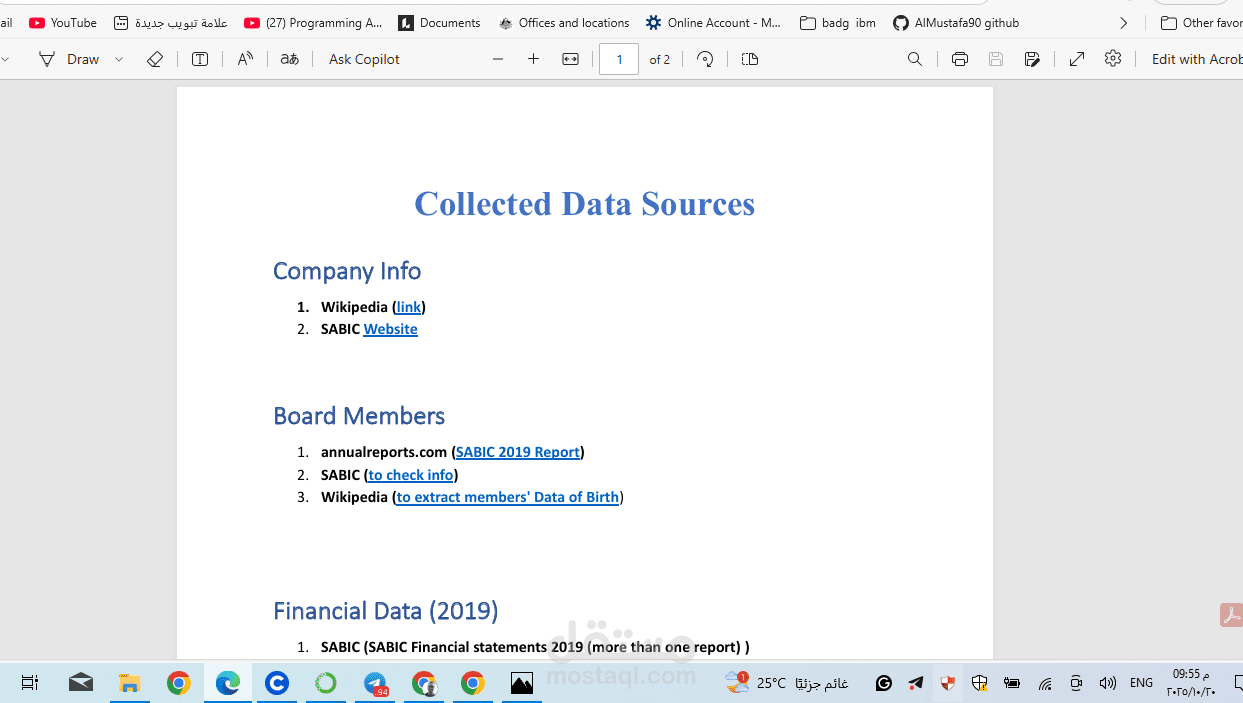Image resolution: width=1243 pixels, height=703 pixels.
Task: Enter full screen mode
Action: click(x=1077, y=59)
